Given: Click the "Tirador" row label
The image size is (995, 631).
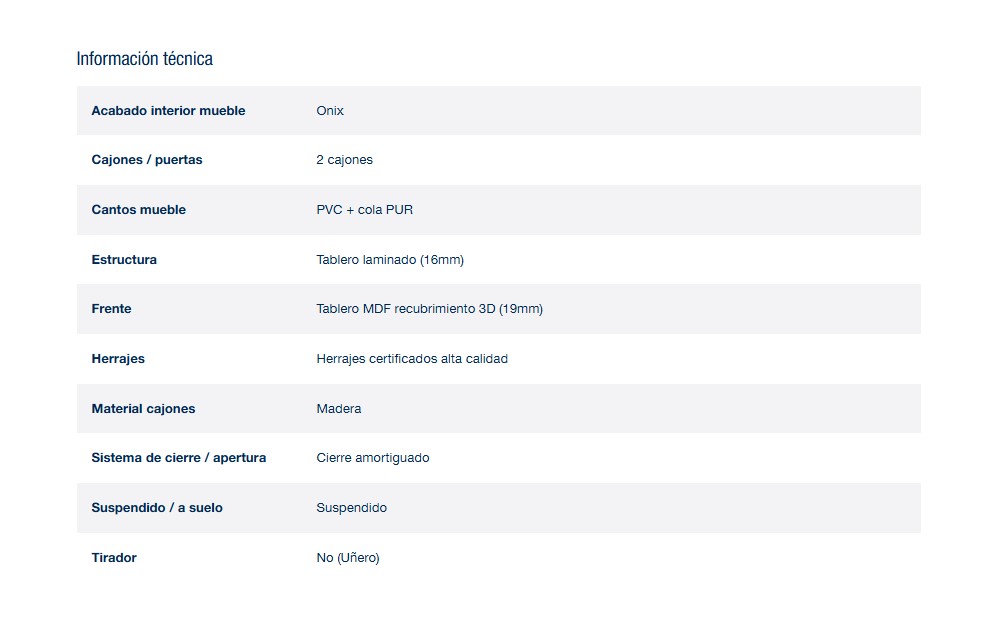Looking at the screenshot, I should [114, 558].
